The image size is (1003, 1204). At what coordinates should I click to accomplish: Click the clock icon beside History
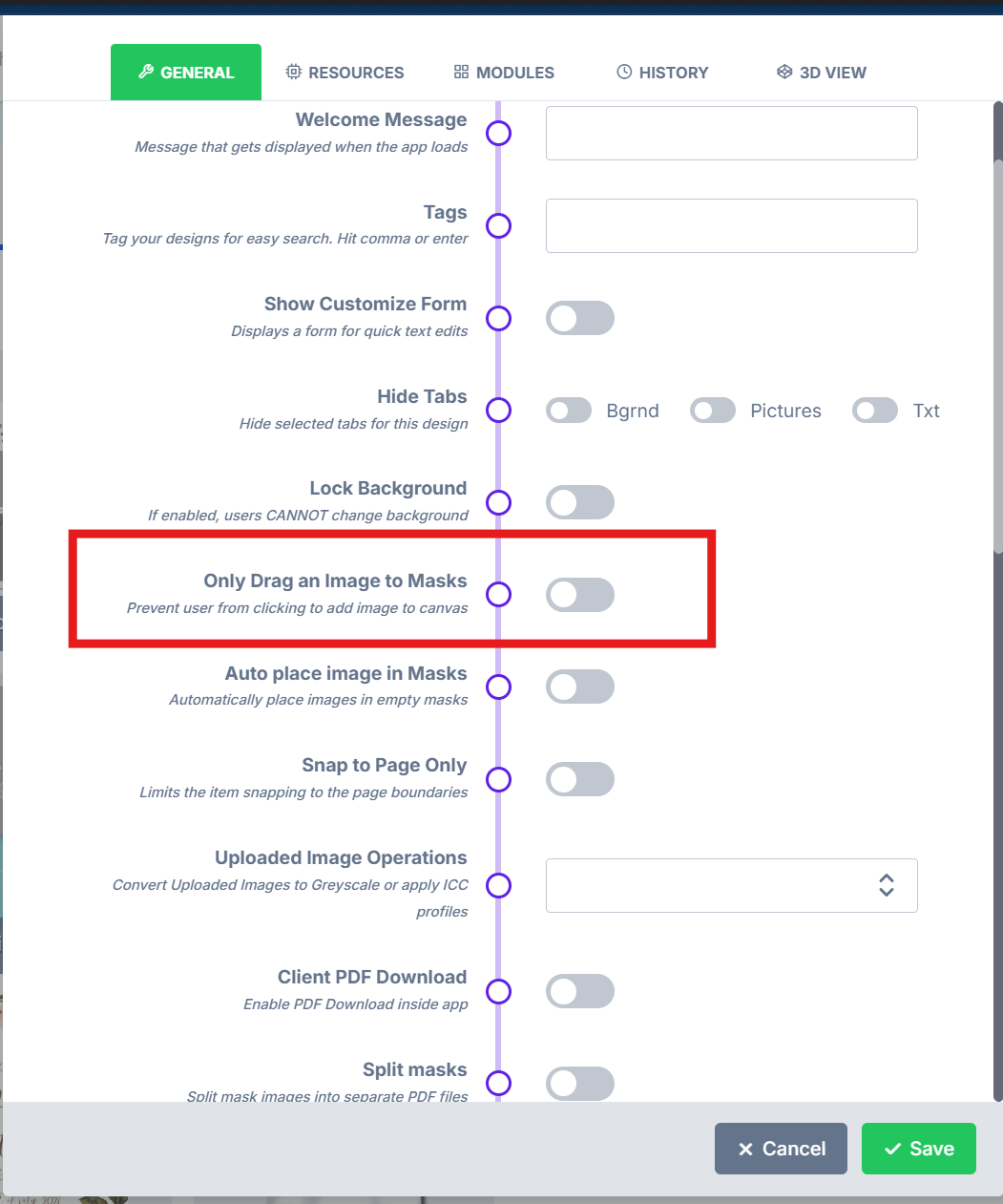click(624, 72)
